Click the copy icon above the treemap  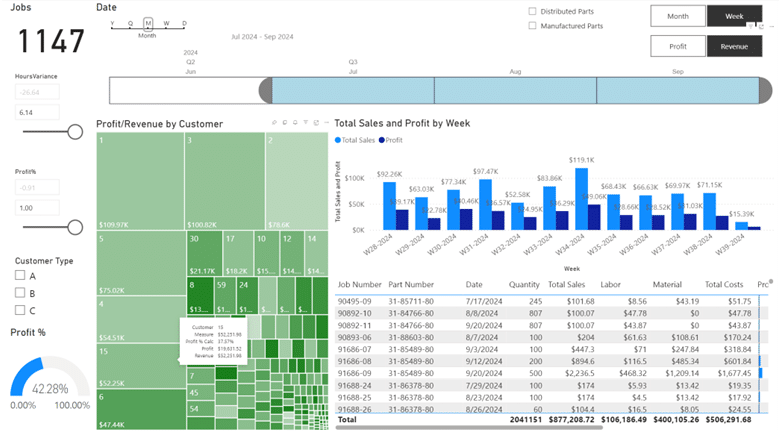click(x=285, y=122)
